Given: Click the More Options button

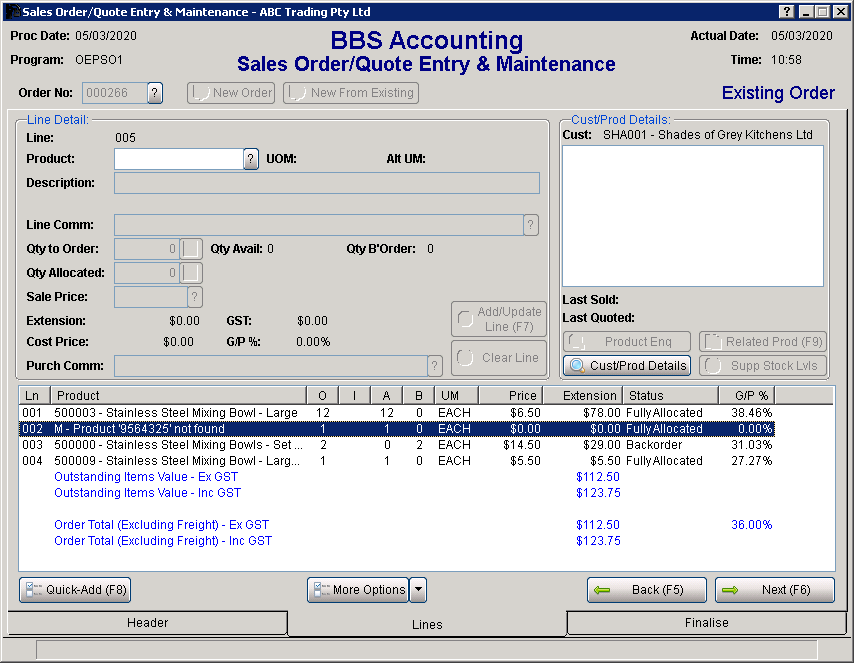Looking at the screenshot, I should coord(358,590).
